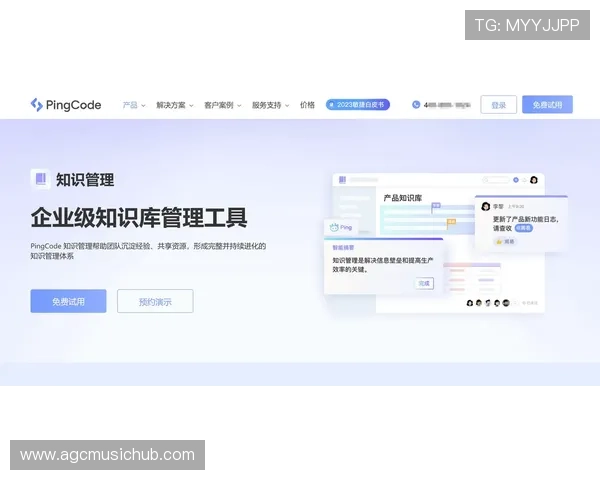
Task: Open the 解决方案 menu
Action: tap(171, 105)
